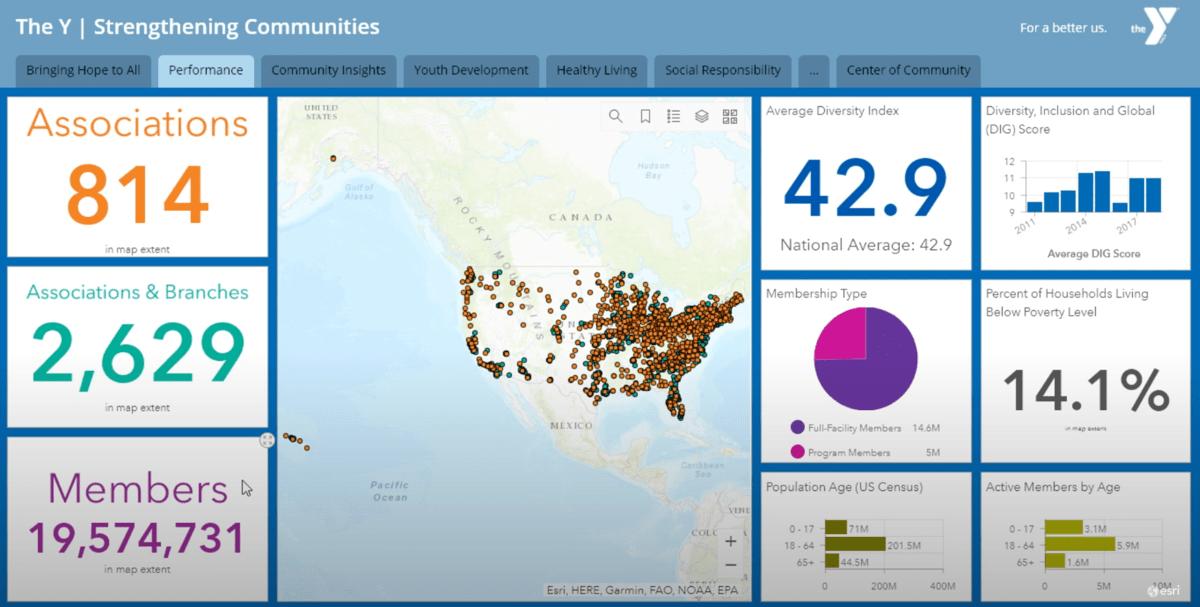
Task: Click the 0 - 17 population age bar
Action: tap(836, 527)
